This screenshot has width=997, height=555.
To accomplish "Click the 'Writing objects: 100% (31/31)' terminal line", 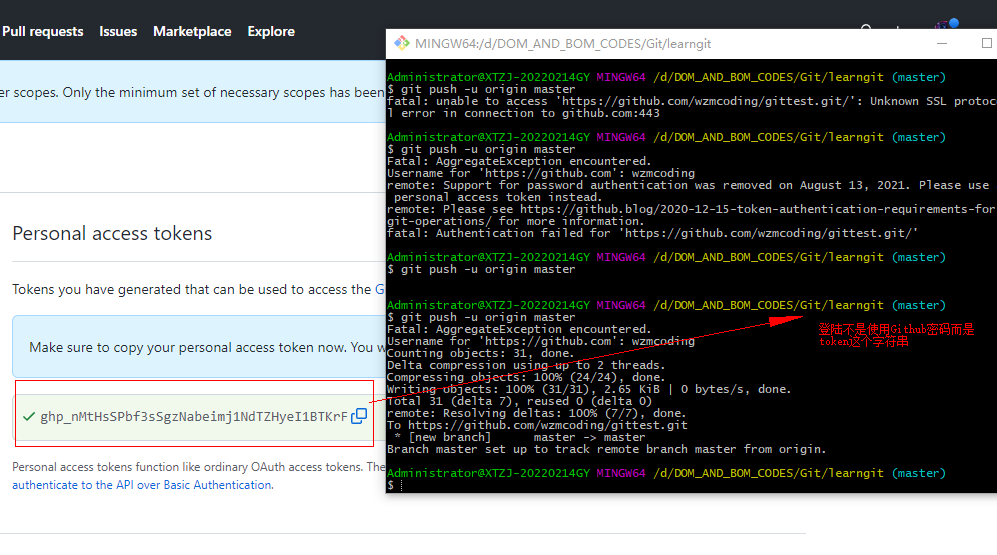I will (x=589, y=389).
